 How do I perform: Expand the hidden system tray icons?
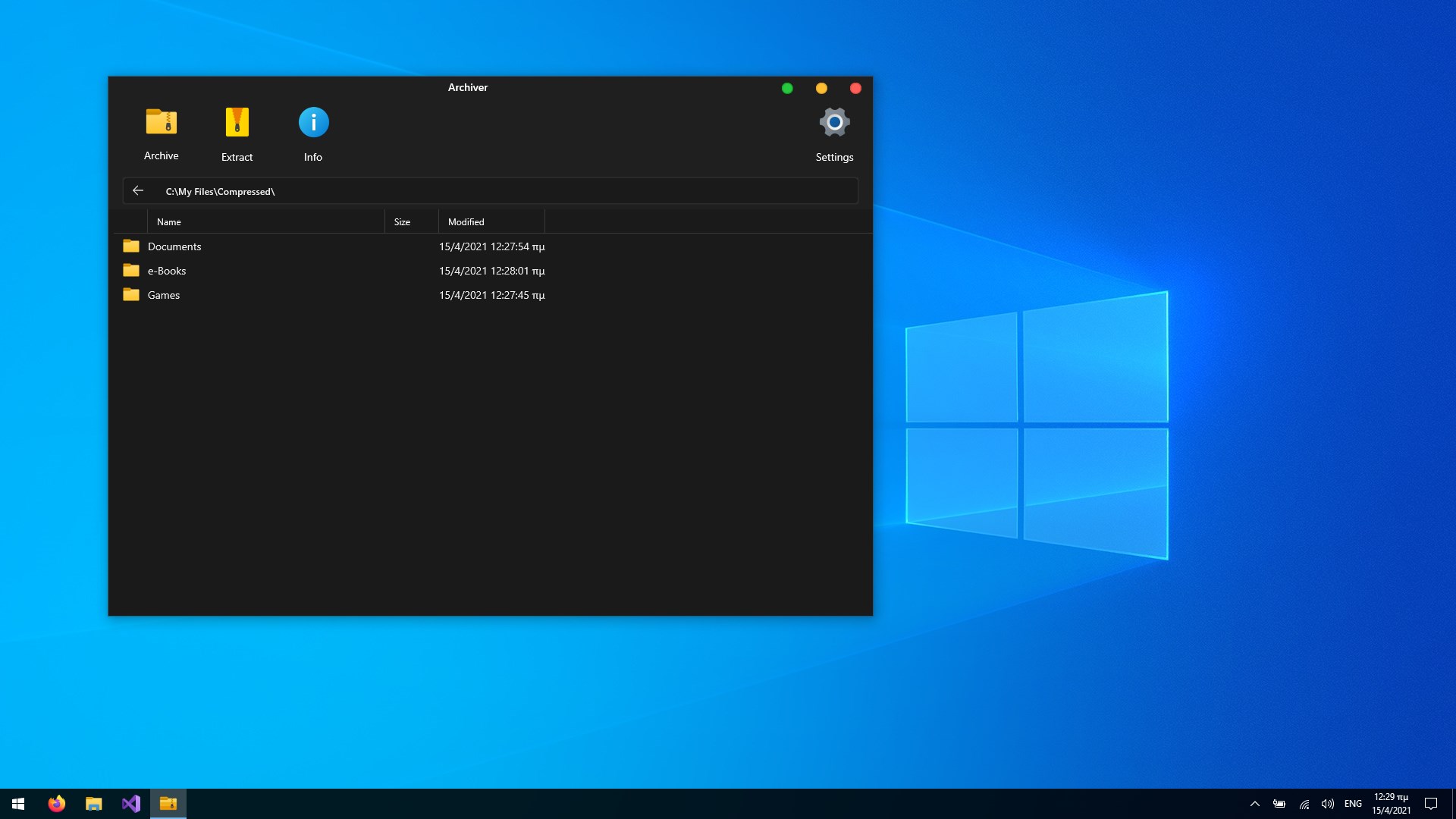click(1255, 804)
